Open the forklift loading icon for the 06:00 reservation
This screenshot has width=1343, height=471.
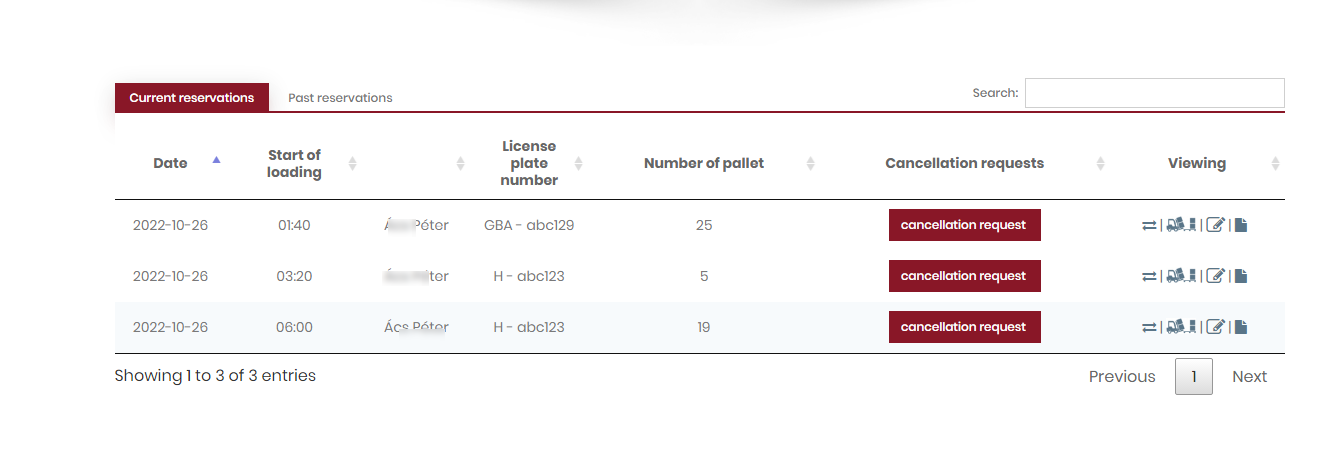click(1181, 327)
